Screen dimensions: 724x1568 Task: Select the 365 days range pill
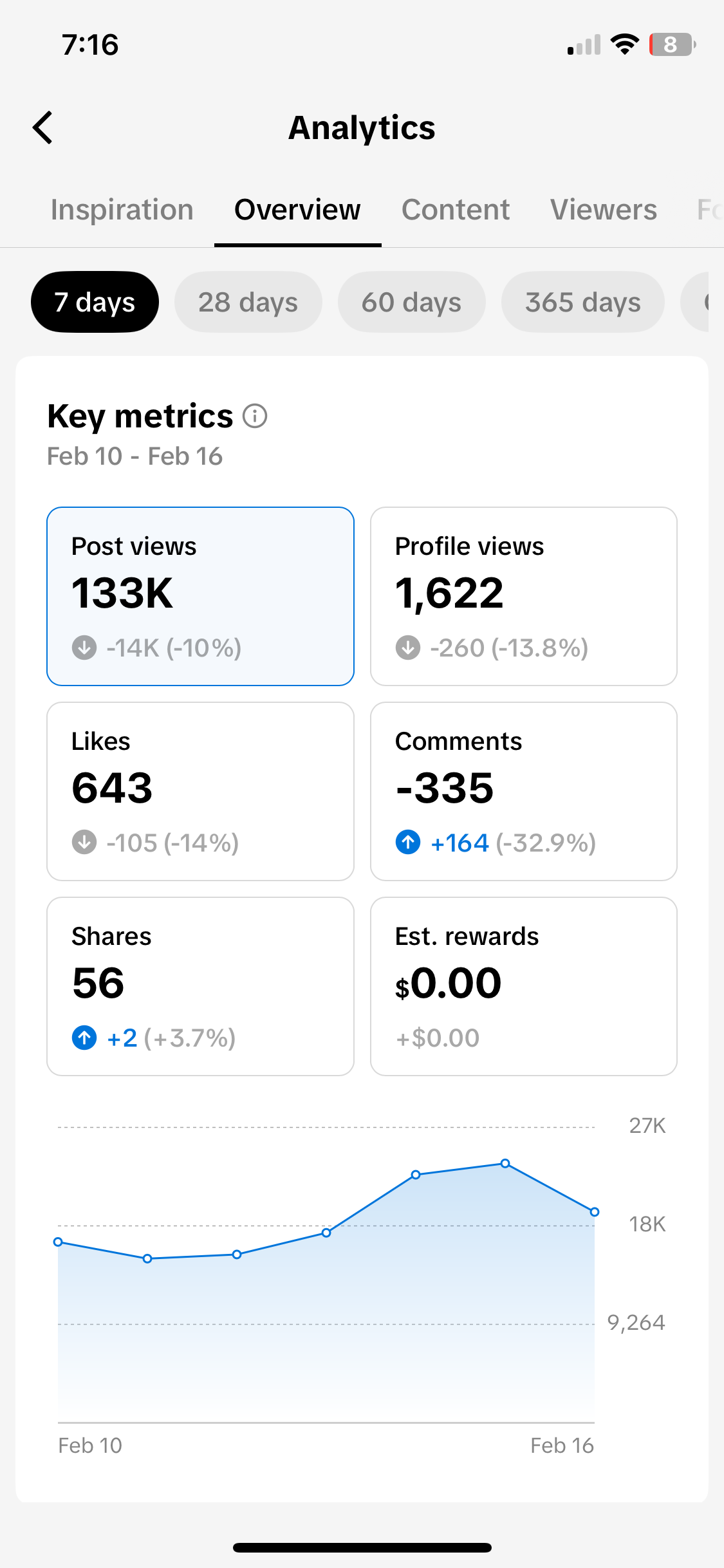[x=582, y=302]
